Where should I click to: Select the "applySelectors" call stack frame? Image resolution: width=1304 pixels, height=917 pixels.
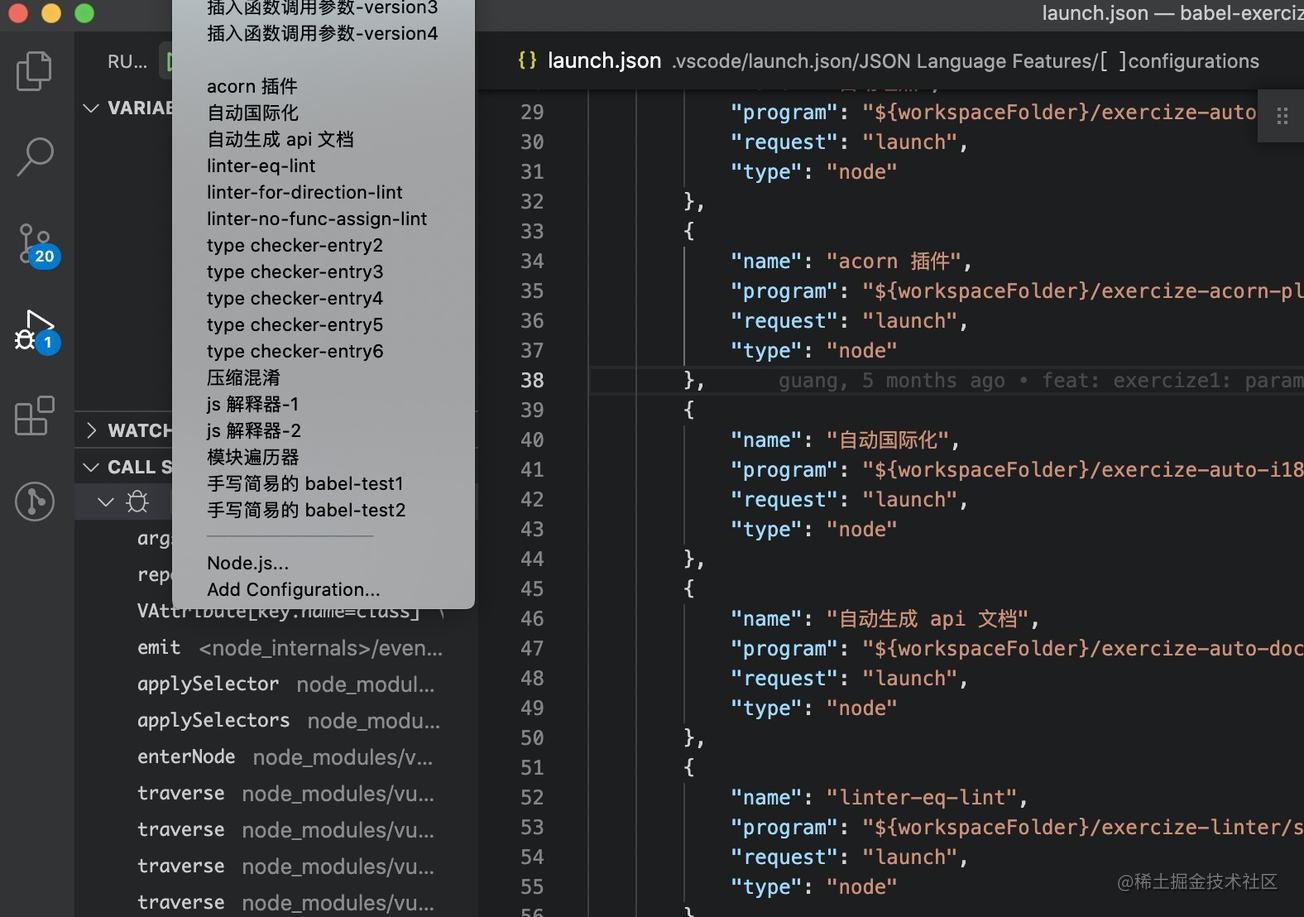point(213,720)
